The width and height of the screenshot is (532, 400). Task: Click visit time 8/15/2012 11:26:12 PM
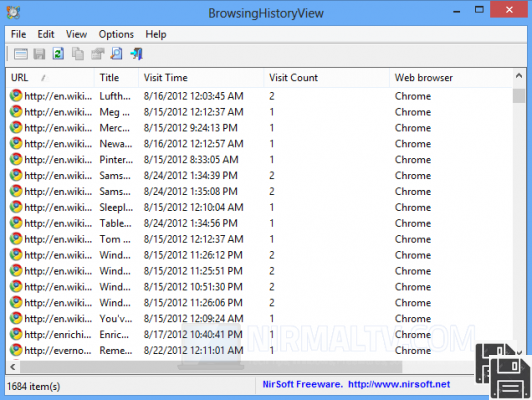pyautogui.click(x=193, y=255)
